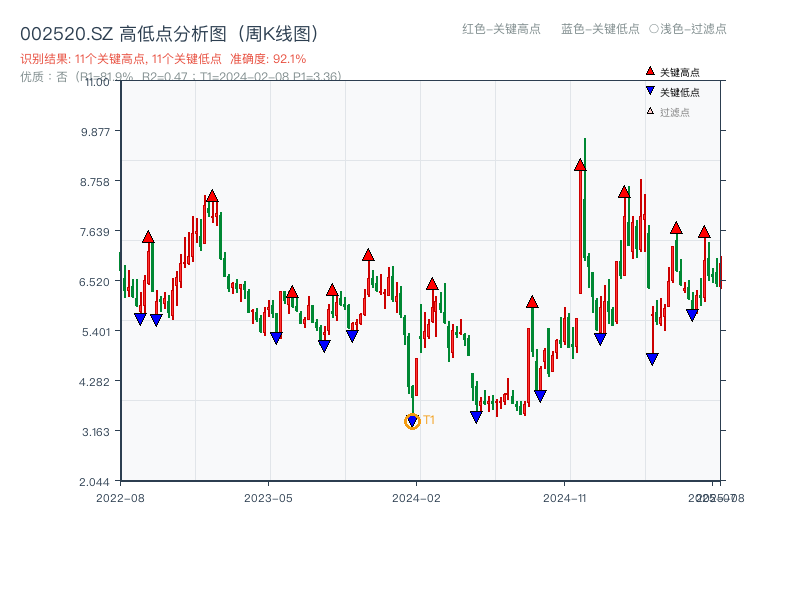Select the orange-circled T1 low marker
Screen dimensions: 800x600
click(412, 421)
